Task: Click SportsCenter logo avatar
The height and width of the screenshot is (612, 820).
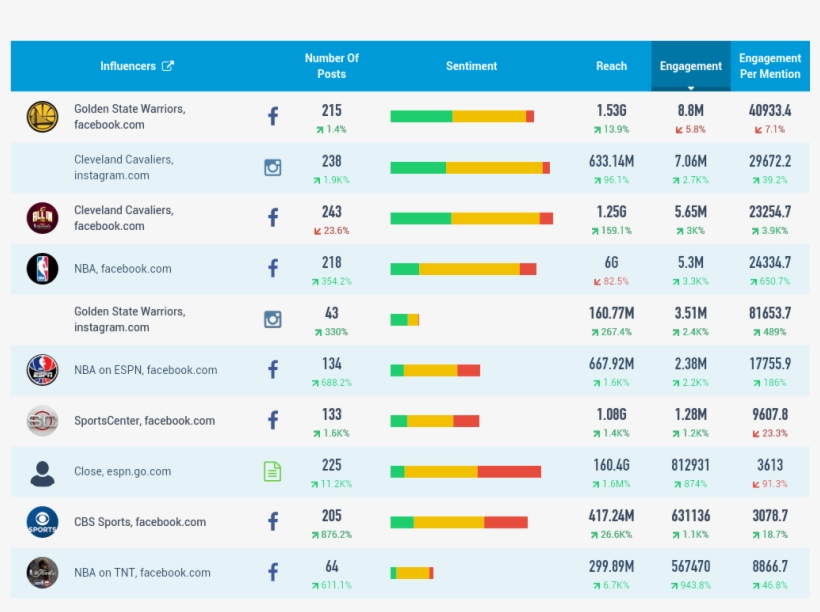Action: (x=42, y=421)
